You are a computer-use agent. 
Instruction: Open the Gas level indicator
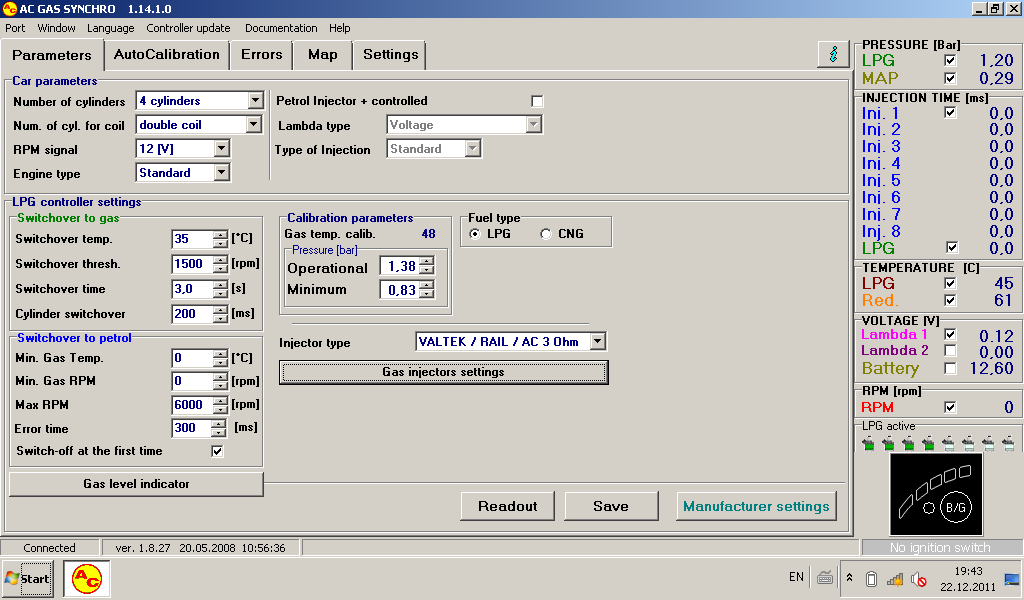(136, 484)
